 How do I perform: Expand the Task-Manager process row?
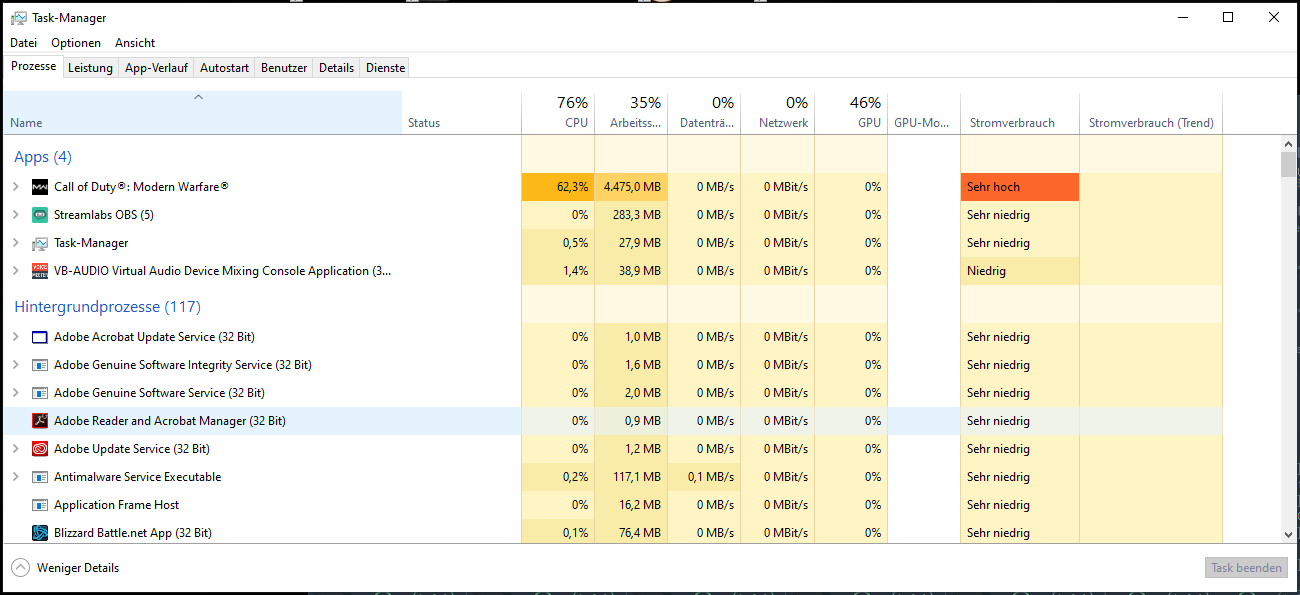(x=15, y=243)
